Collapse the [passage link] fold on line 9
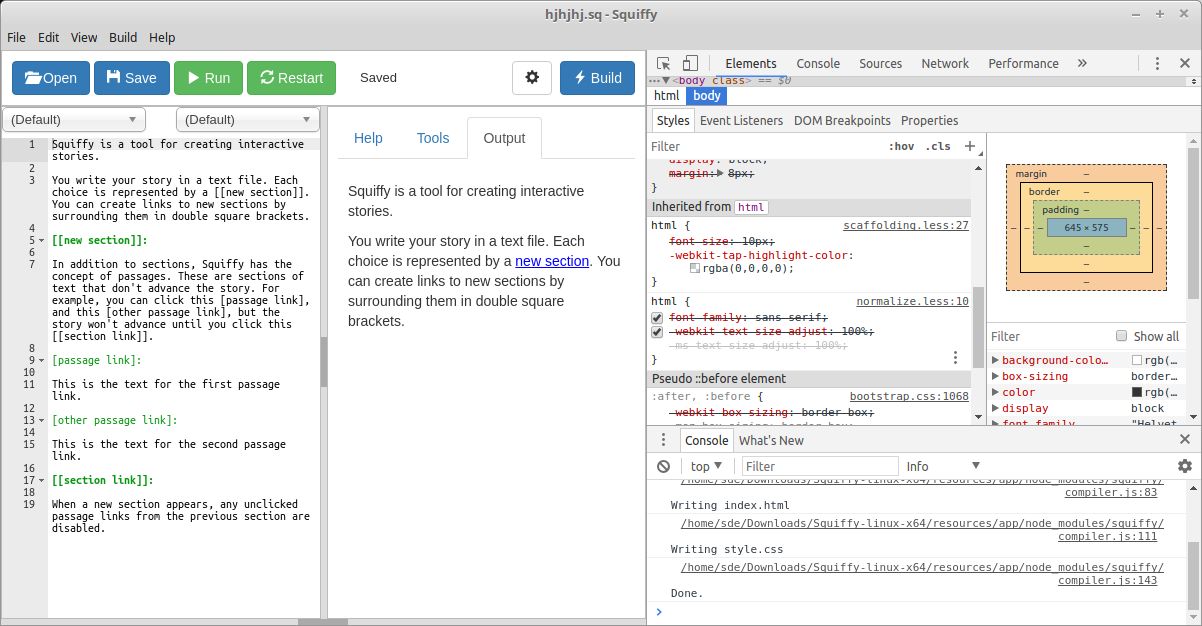This screenshot has height=626, width=1202. click(41, 361)
